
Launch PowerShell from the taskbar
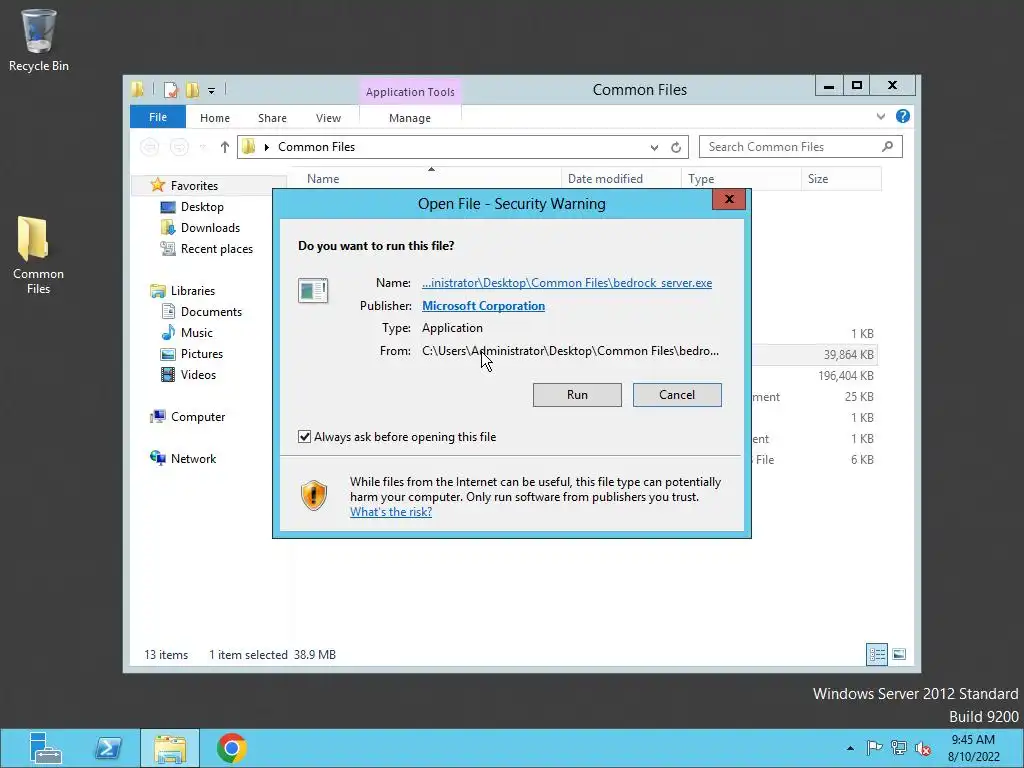tap(108, 748)
